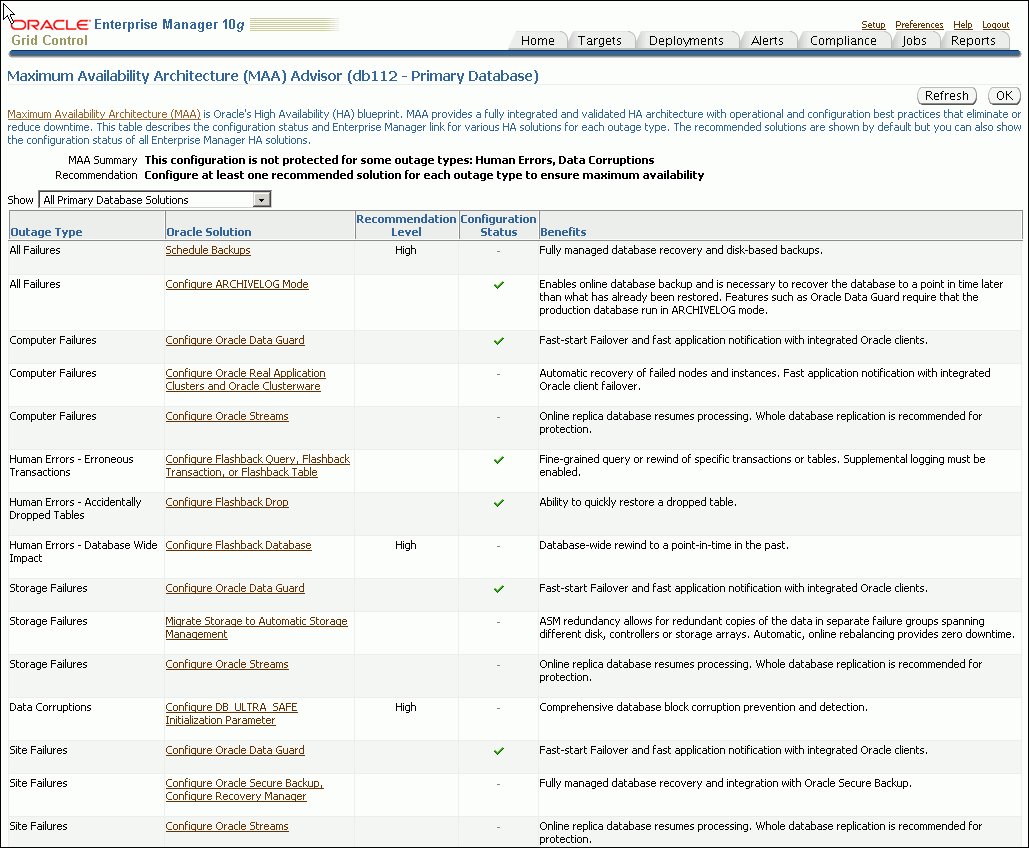Viewport: 1029px width, 848px height.
Task: Sort by Oracle Solution column header
Action: 209,232
